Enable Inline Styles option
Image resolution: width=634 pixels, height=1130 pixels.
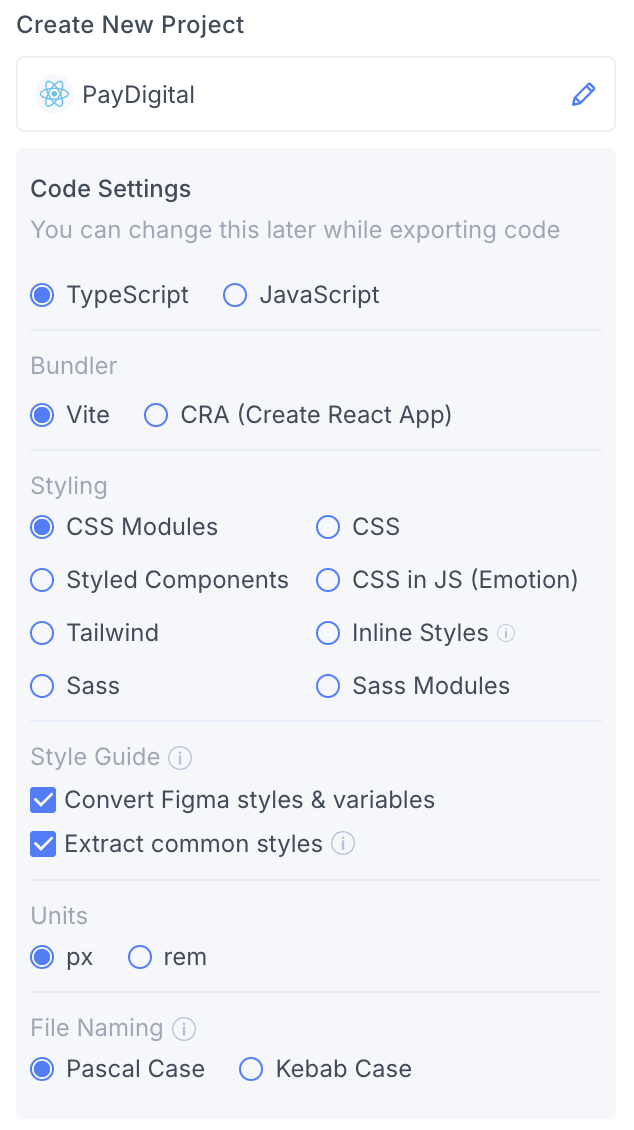click(x=328, y=632)
